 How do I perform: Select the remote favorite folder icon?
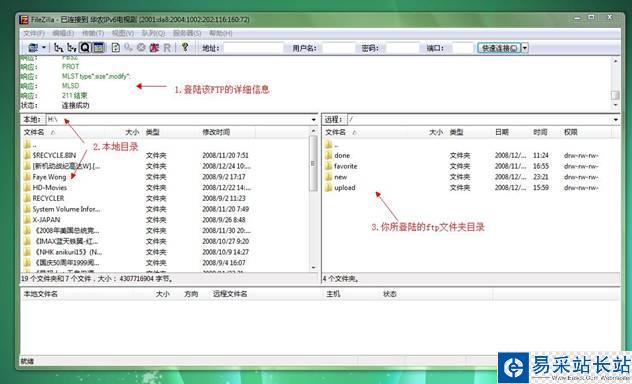click(328, 166)
